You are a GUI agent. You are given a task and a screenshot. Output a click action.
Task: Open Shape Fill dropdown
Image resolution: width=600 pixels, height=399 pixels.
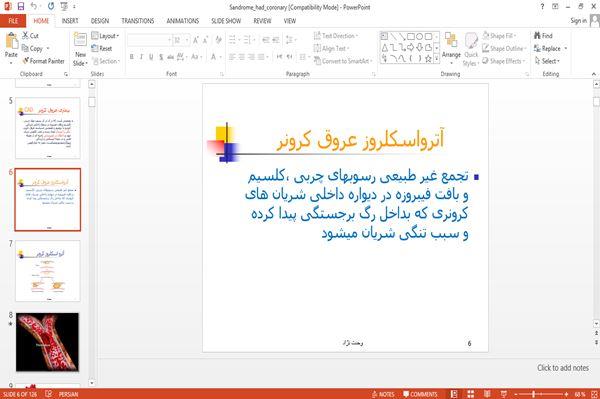[499, 36]
